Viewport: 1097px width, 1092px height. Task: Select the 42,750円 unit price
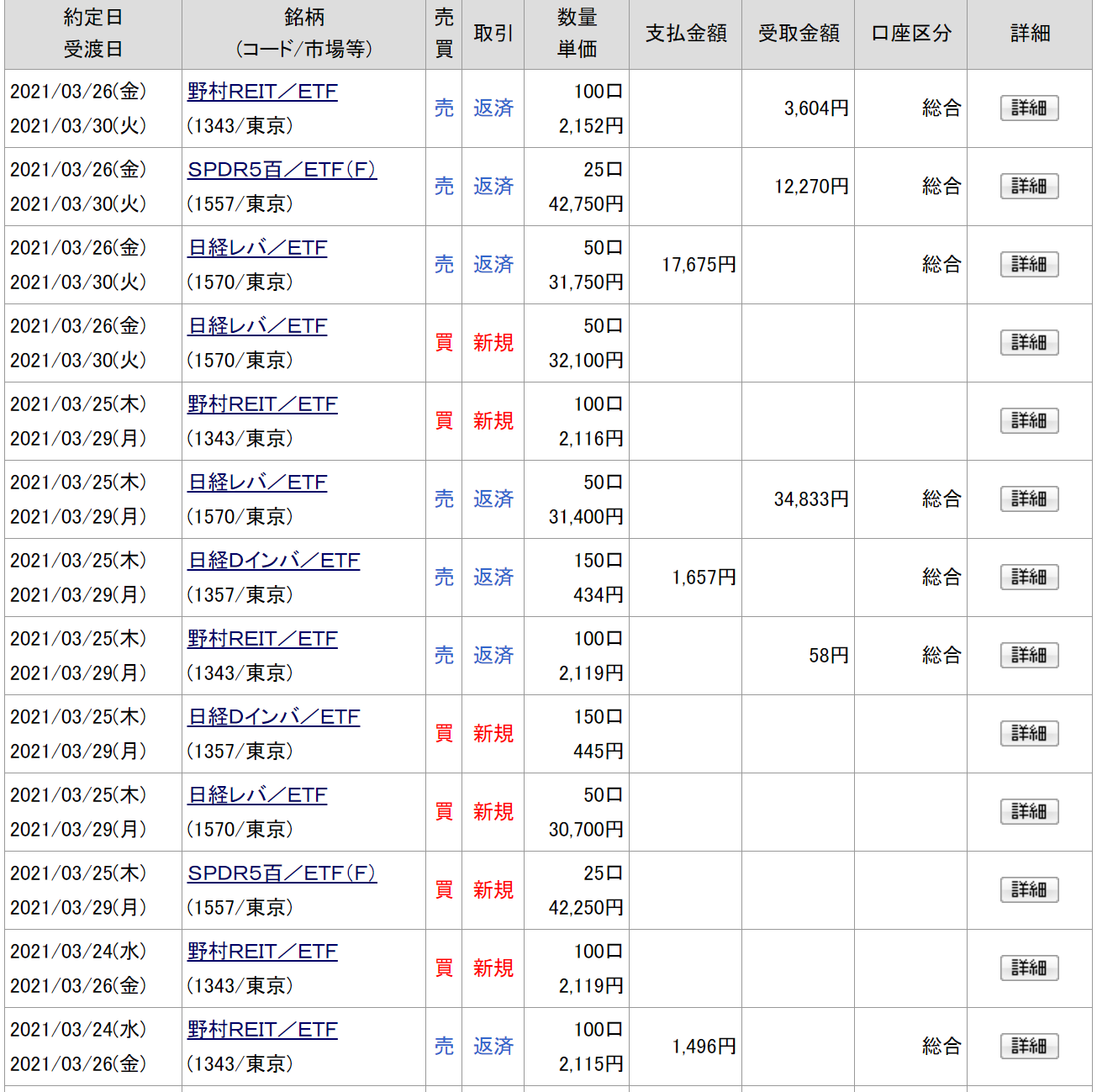pyautogui.click(x=586, y=204)
